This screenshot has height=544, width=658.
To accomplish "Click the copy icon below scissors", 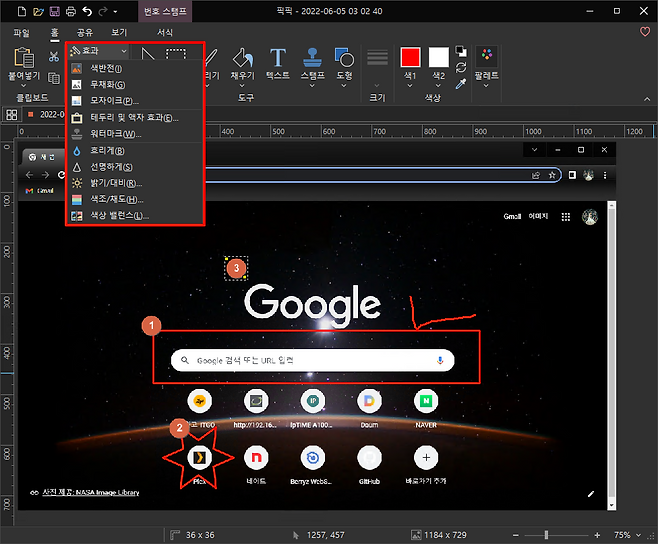I will 54,78.
